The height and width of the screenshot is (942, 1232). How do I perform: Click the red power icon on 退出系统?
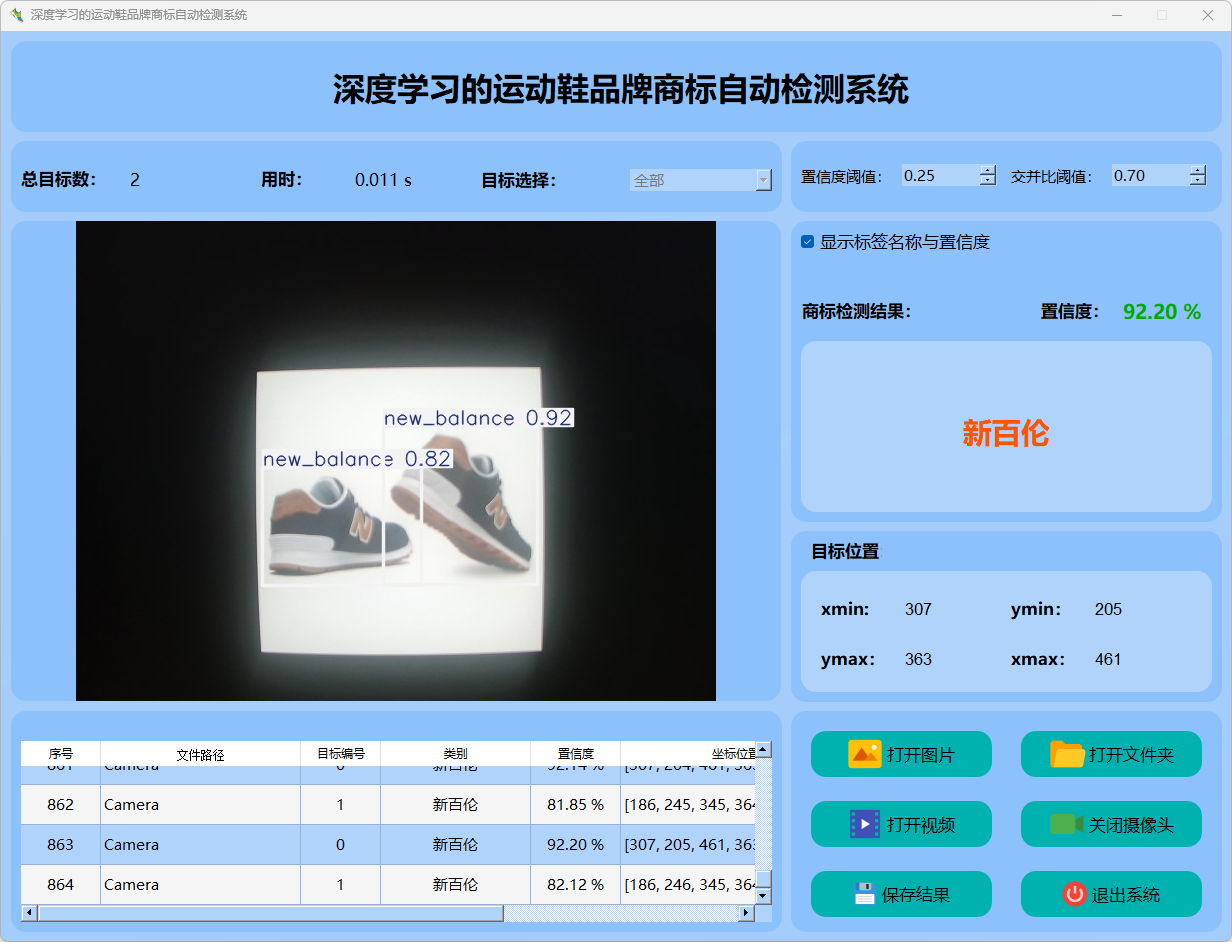point(1074,894)
